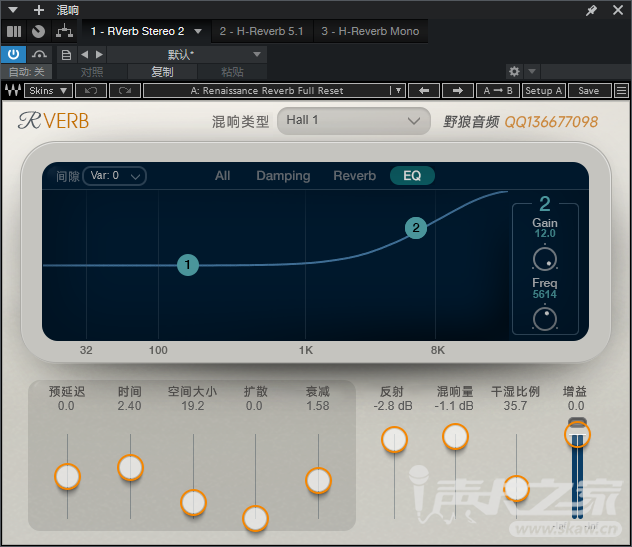Open the Skins dropdown menu
This screenshot has height=547, width=632.
[x=48, y=91]
